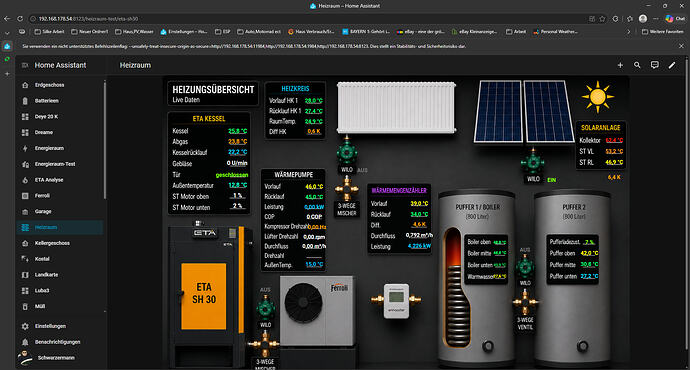
Task: Go back with the browser back arrow
Action: pyautogui.click(x=7, y=18)
